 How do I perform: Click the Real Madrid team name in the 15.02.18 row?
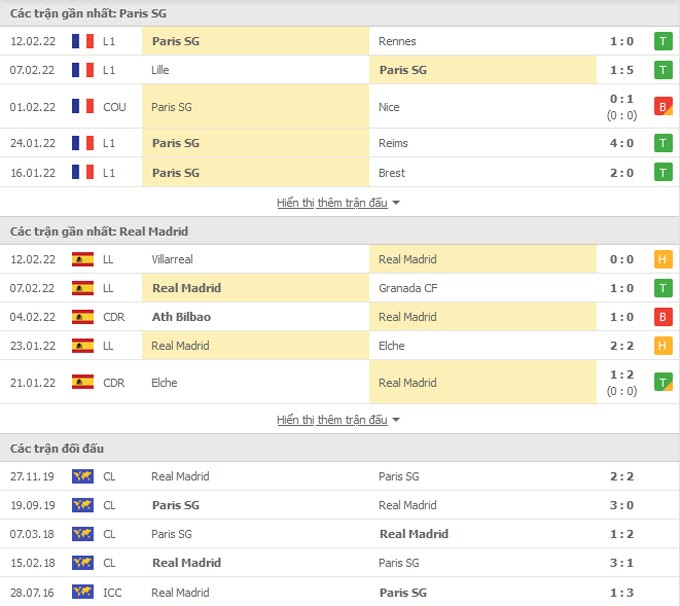click(186, 563)
